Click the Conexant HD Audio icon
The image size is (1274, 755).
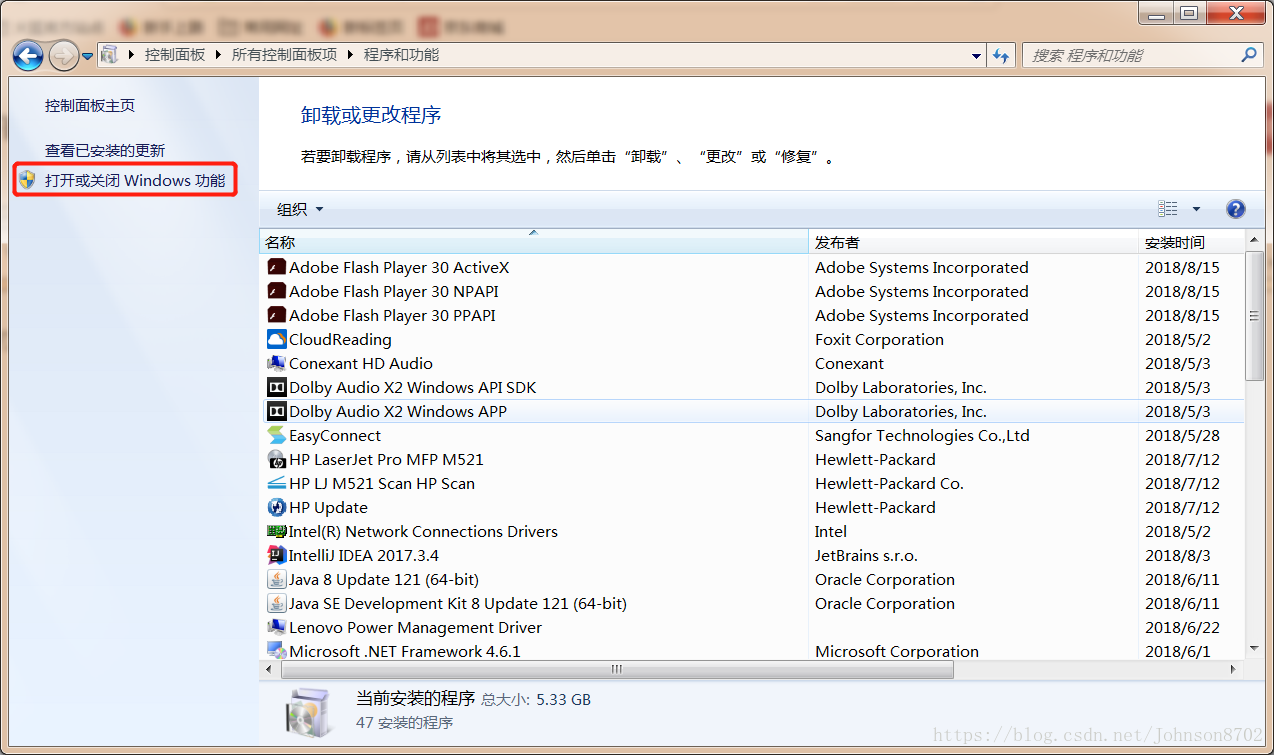[277, 363]
